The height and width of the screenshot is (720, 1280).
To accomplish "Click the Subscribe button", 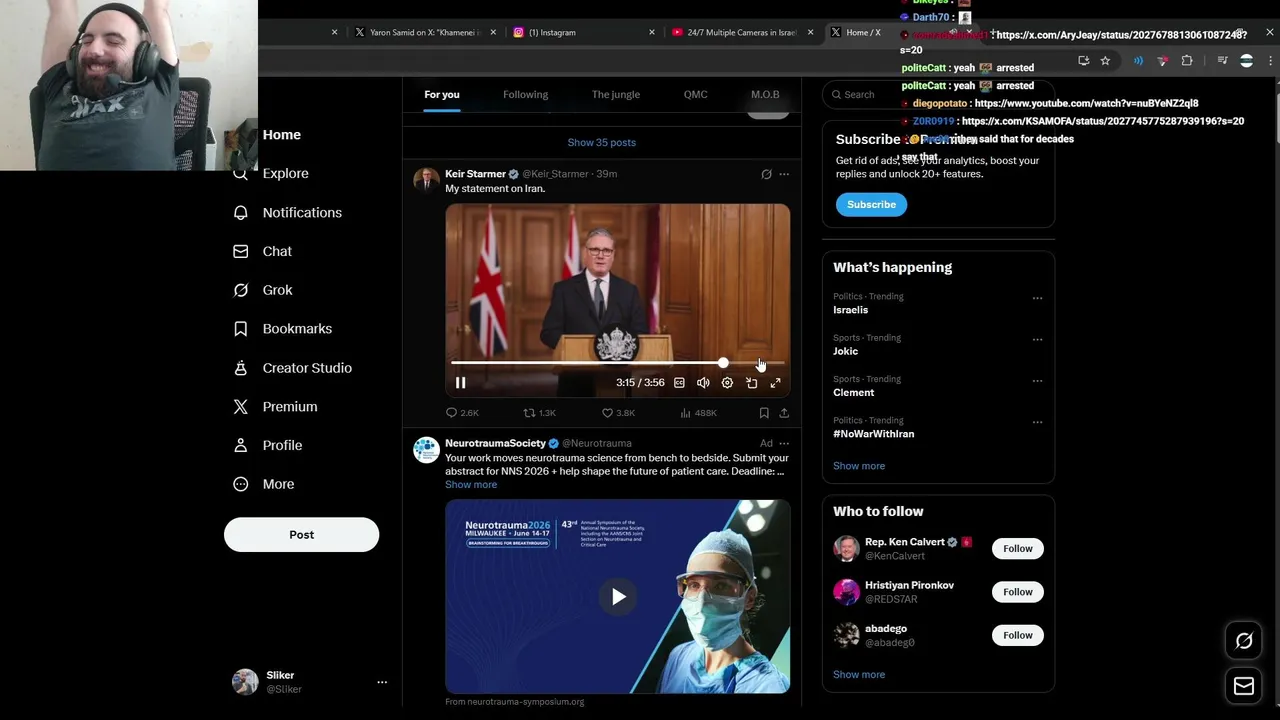I will [x=871, y=204].
